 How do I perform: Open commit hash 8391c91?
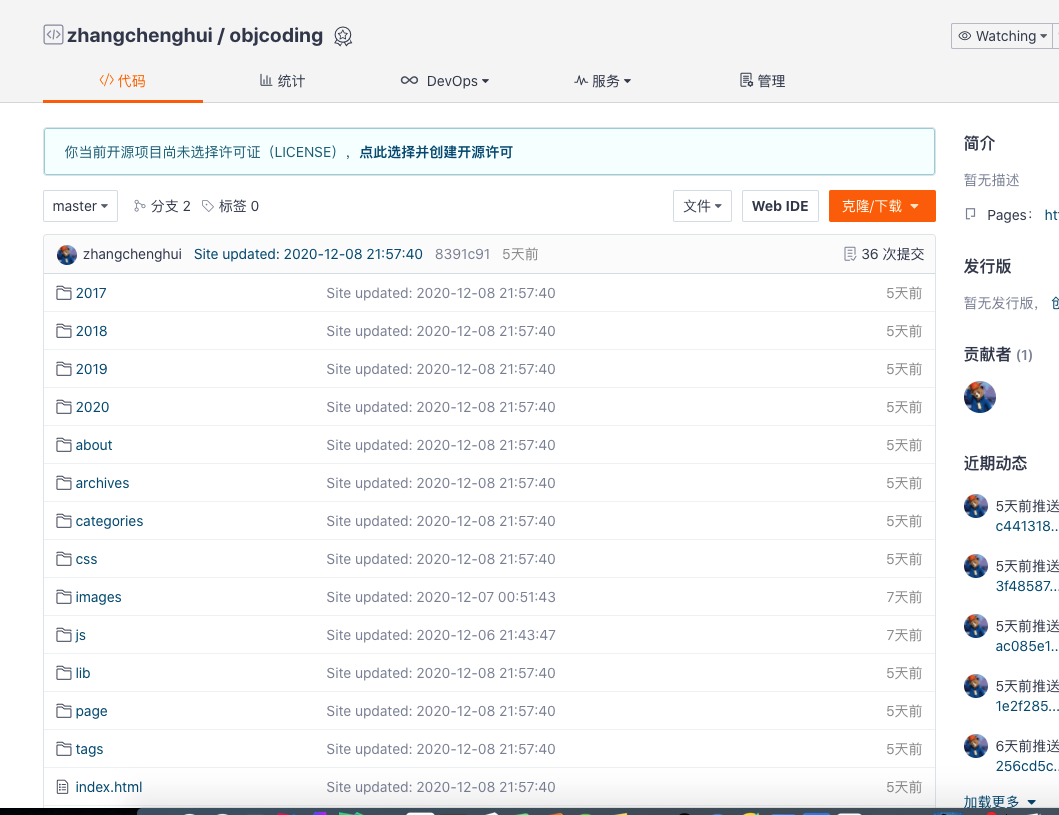462,254
